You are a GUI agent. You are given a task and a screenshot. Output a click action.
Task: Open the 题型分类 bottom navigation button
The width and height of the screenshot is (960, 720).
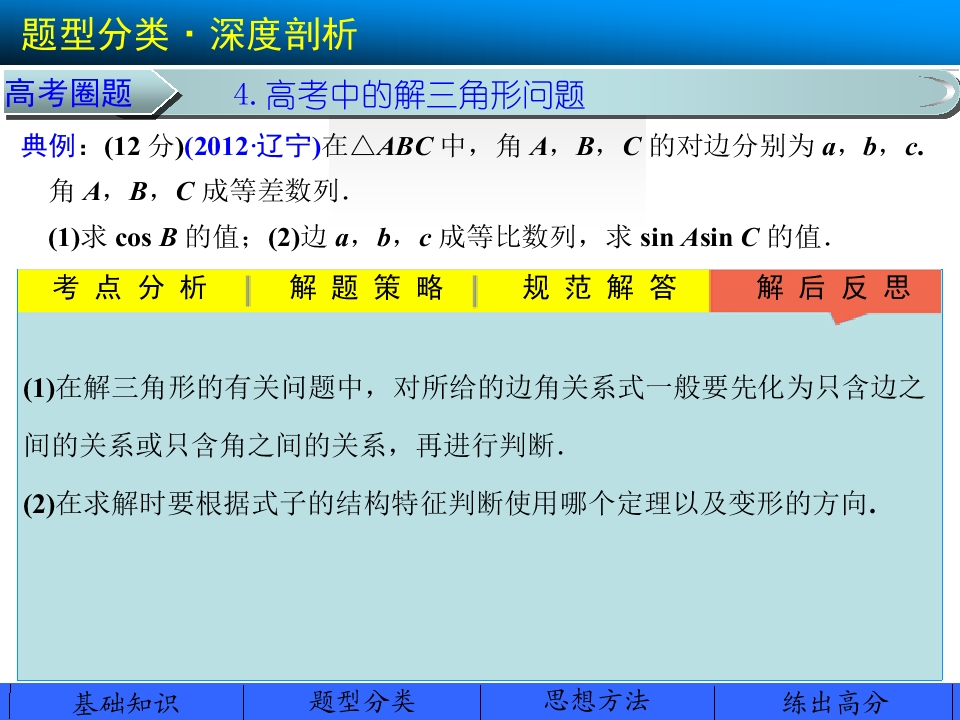click(x=362, y=703)
